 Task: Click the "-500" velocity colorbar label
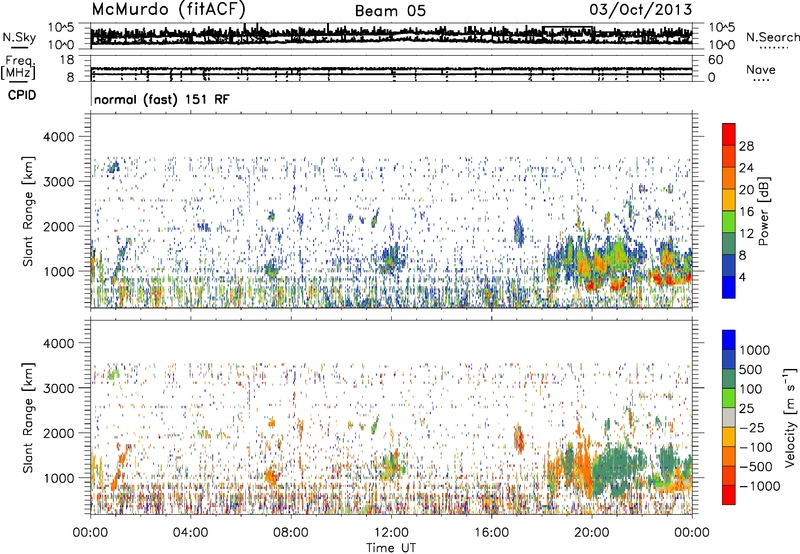[756, 467]
